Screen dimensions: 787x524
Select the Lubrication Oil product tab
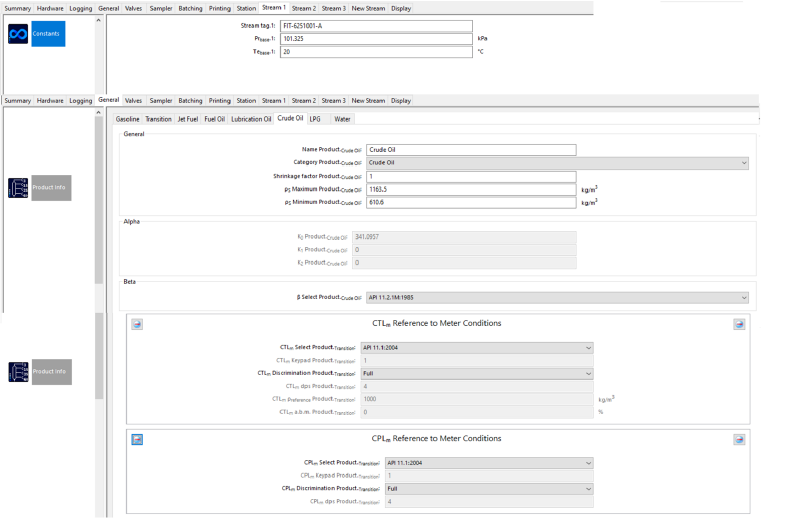pos(251,119)
